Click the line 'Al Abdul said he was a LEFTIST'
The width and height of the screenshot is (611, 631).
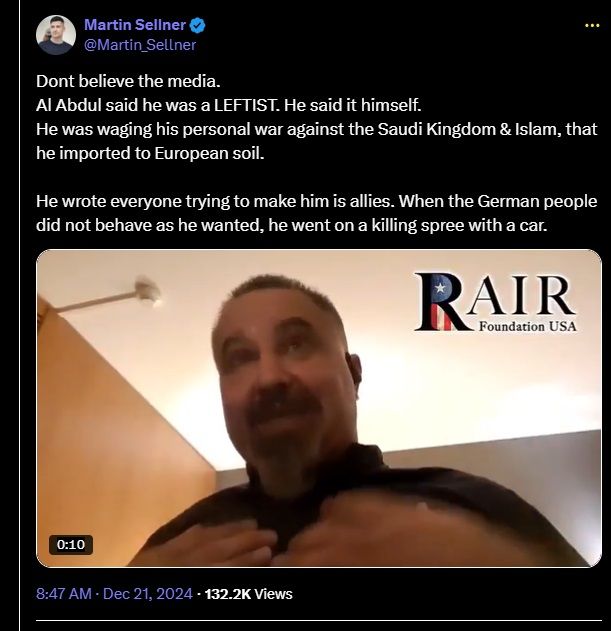pos(229,105)
